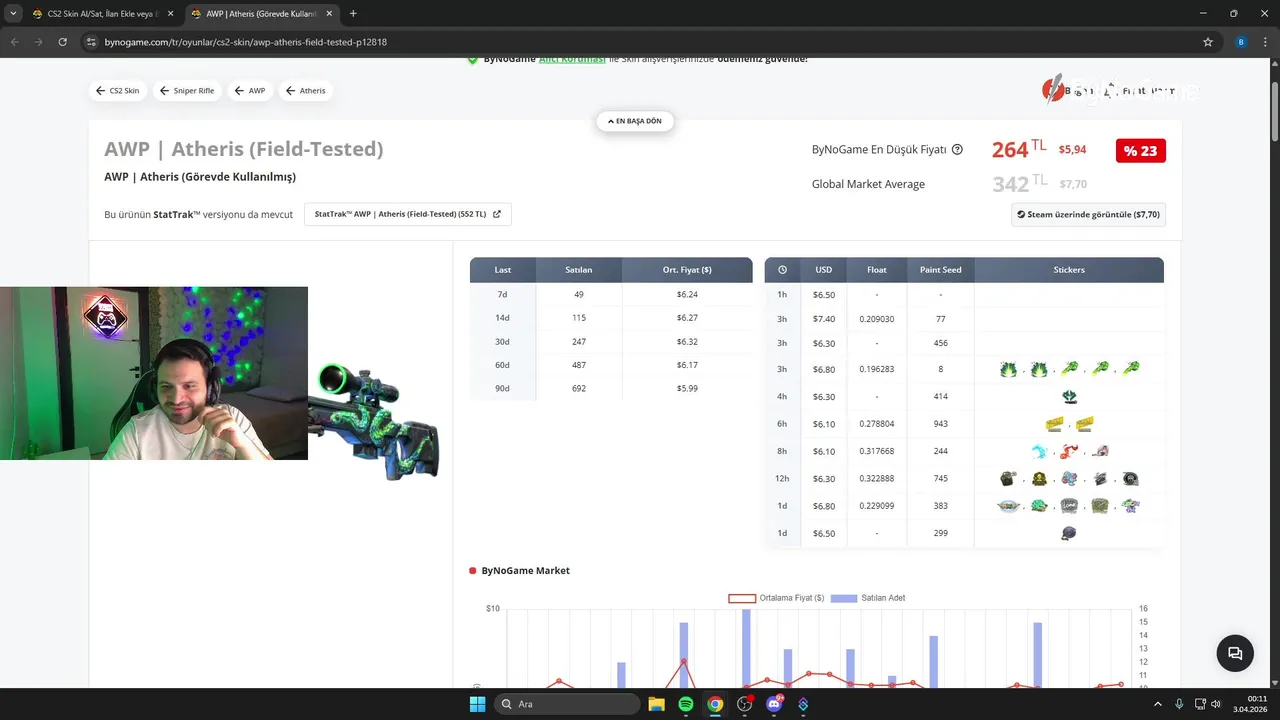The height and width of the screenshot is (720, 1280).
Task: Go to the Atheris breadcrumb
Action: [306, 90]
